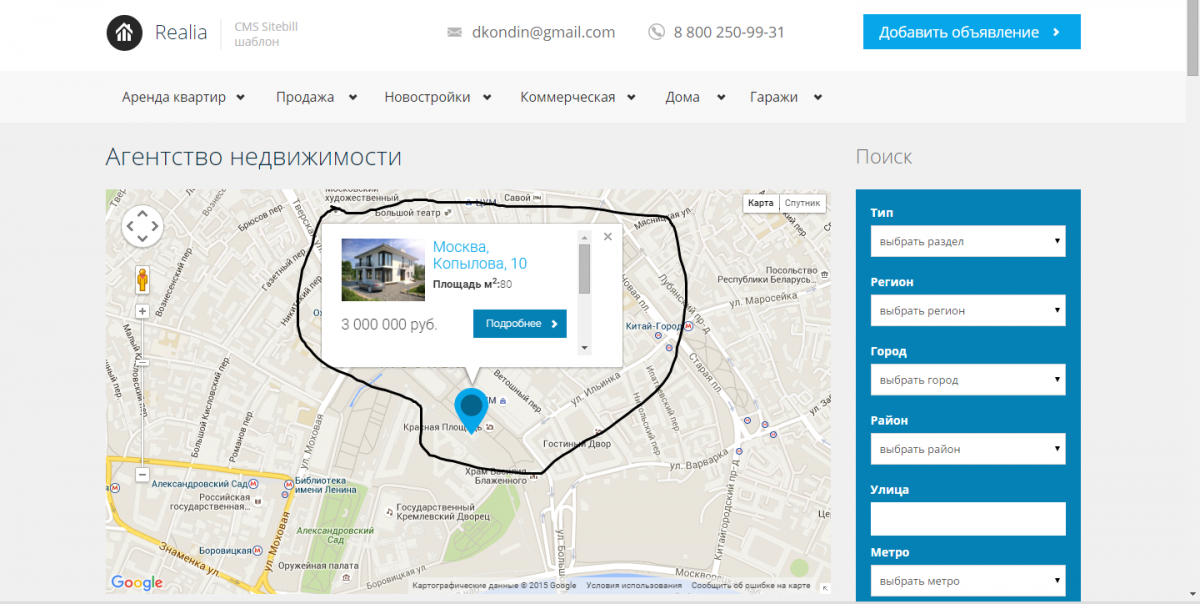
Task: Open the Дома menu
Action: (x=696, y=97)
